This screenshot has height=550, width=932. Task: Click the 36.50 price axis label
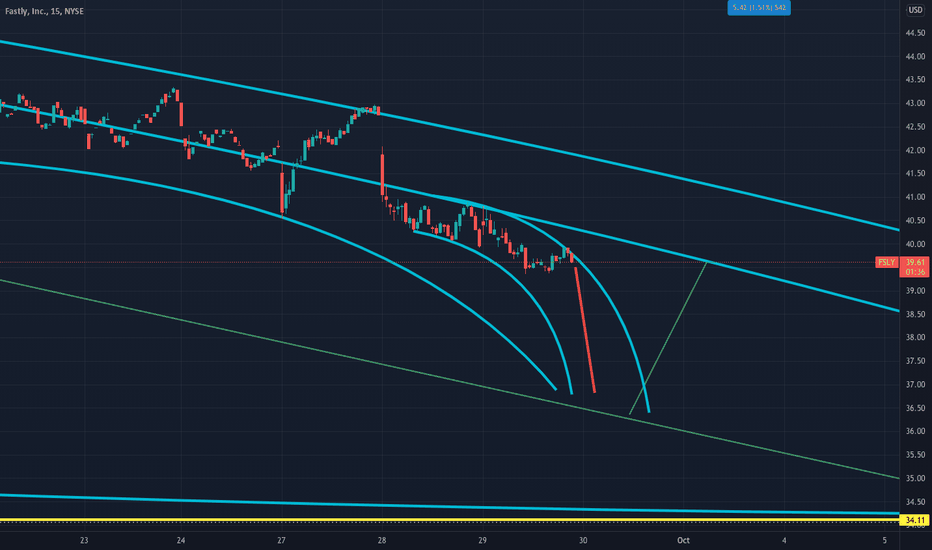[915, 408]
